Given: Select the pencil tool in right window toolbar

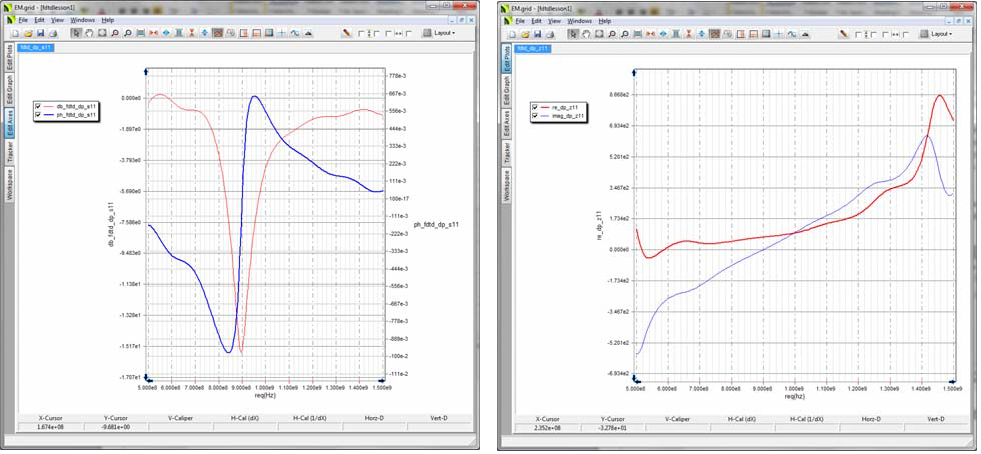Looking at the screenshot, I should pos(843,33).
